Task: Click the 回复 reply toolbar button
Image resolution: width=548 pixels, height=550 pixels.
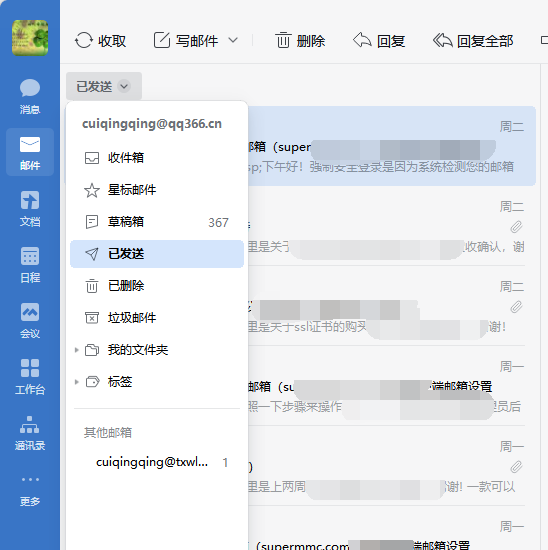Action: tap(379, 41)
